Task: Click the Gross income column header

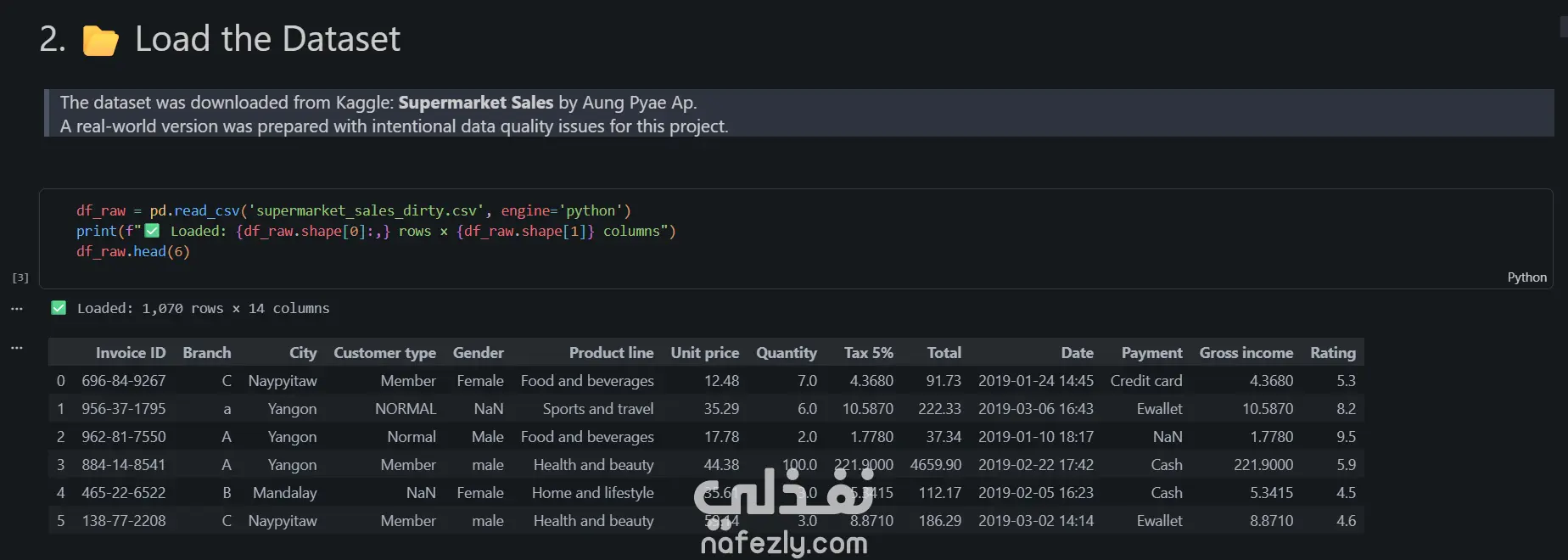Action: (1246, 353)
